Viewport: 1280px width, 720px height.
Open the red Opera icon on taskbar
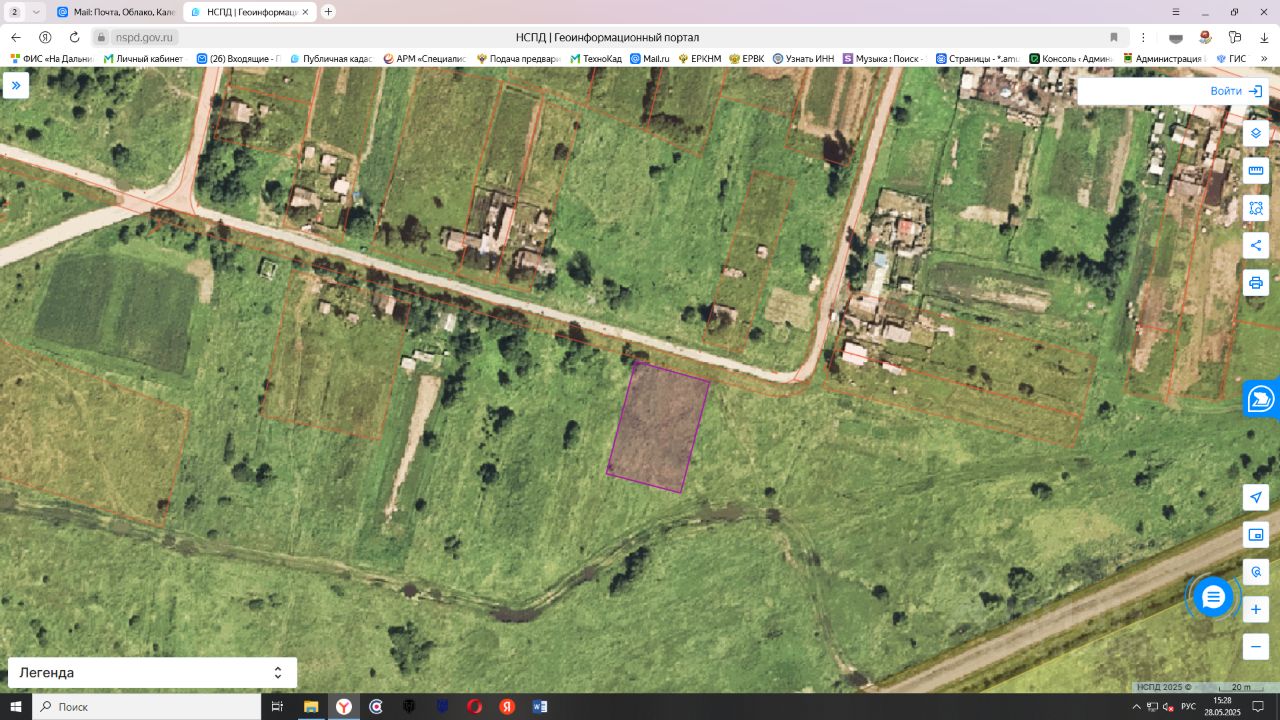pos(474,707)
